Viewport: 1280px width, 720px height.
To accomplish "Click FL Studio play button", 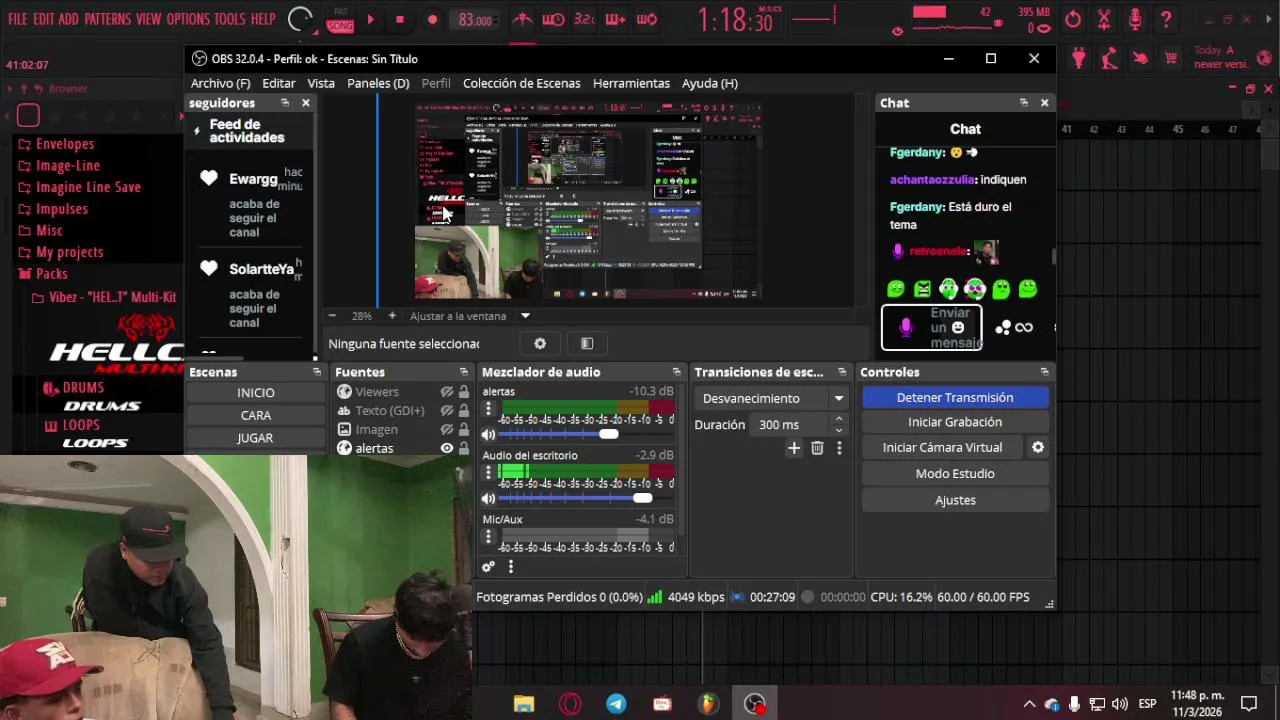I will [x=370, y=19].
